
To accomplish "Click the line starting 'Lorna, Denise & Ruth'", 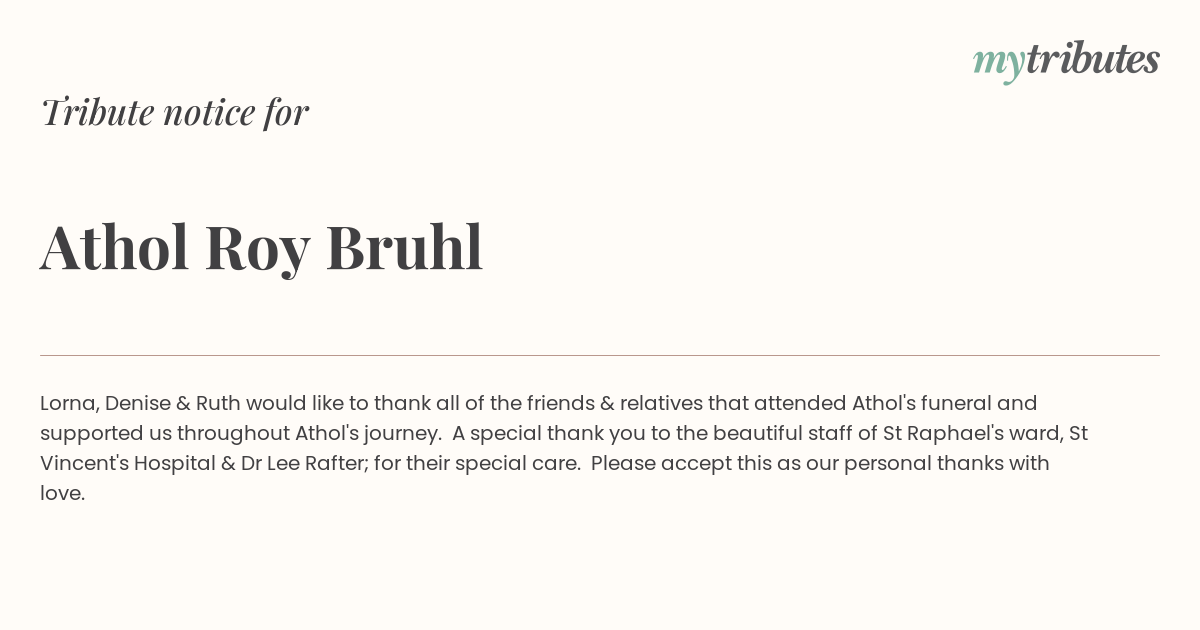I will [539, 403].
